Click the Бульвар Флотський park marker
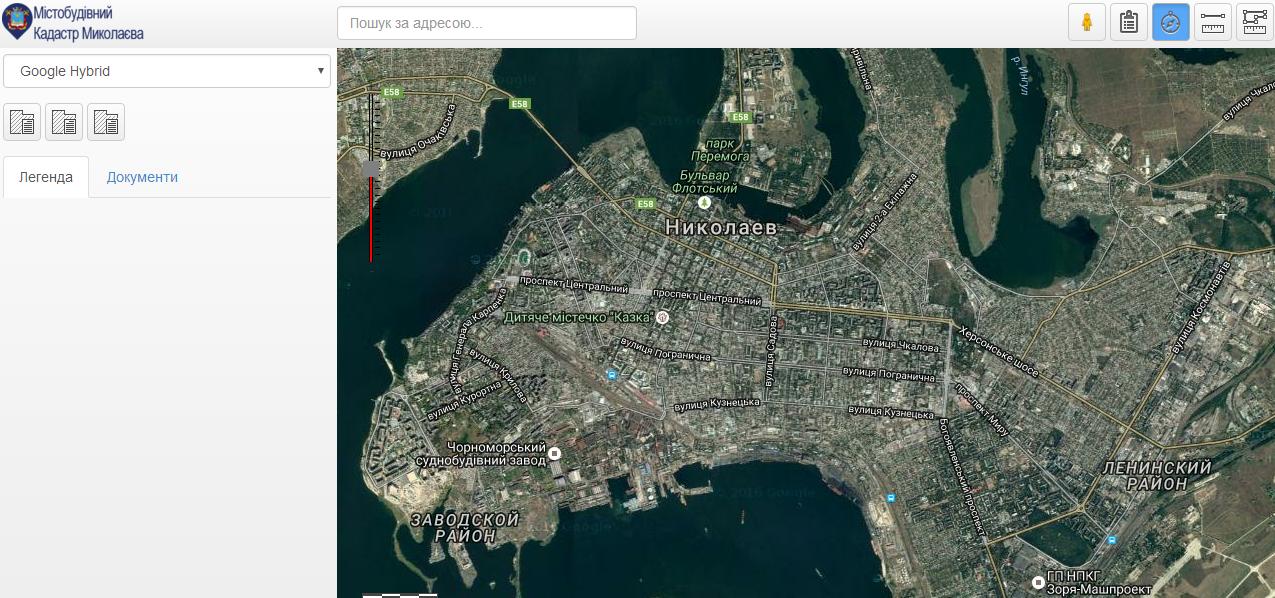Image resolution: width=1275 pixels, height=598 pixels. tap(705, 203)
